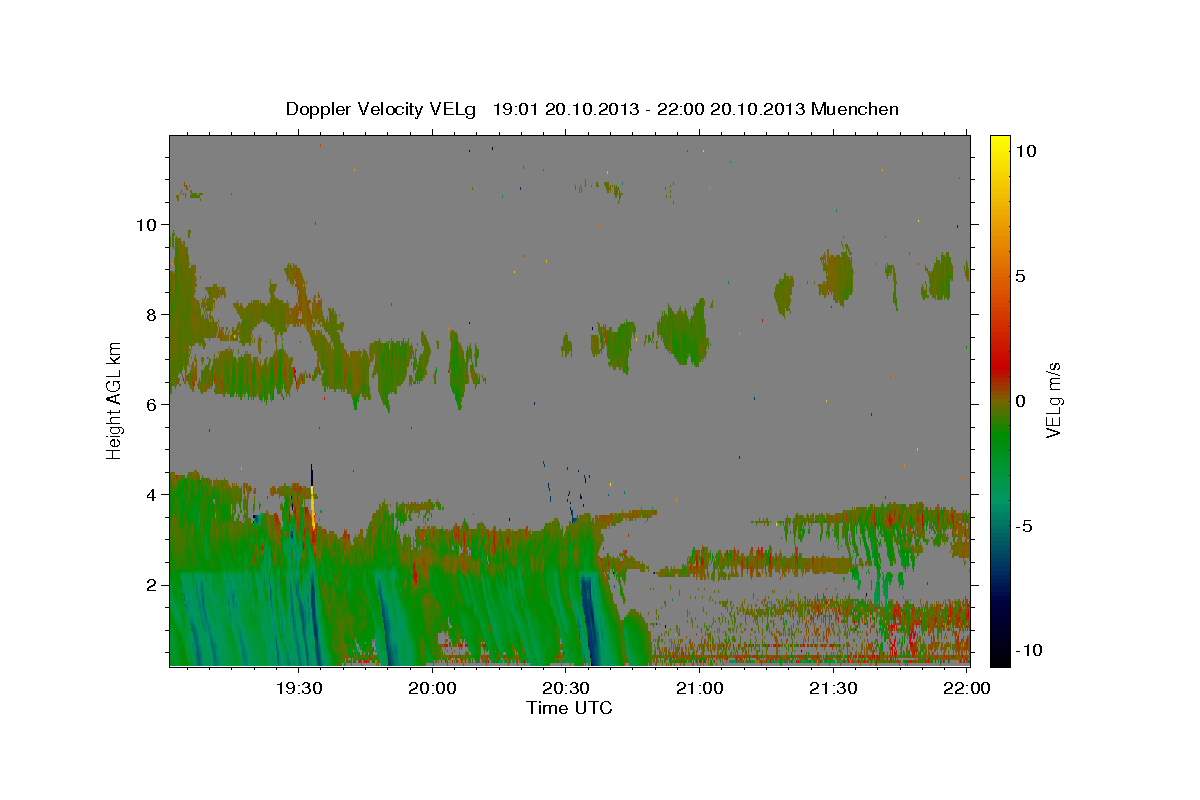This screenshot has height=800, width=1200.
Task: Click the height tick label 10
Action: (145, 224)
